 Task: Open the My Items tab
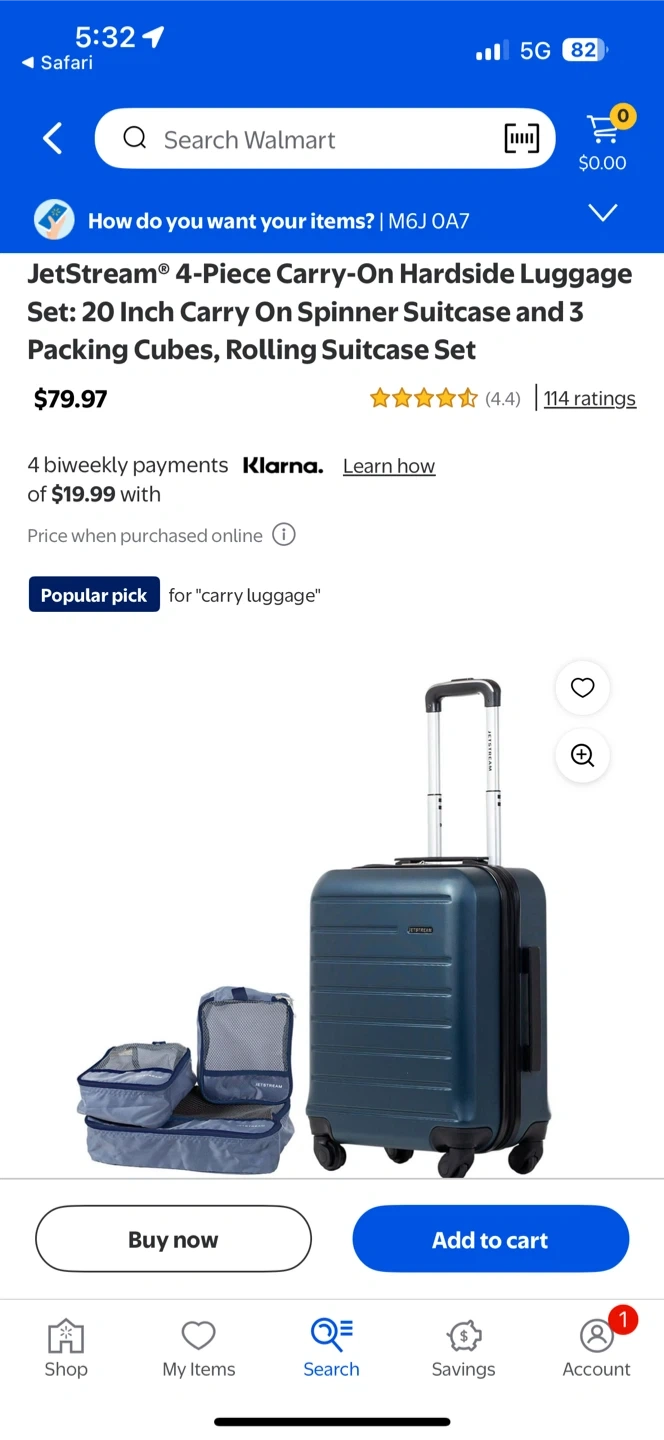tap(199, 1349)
